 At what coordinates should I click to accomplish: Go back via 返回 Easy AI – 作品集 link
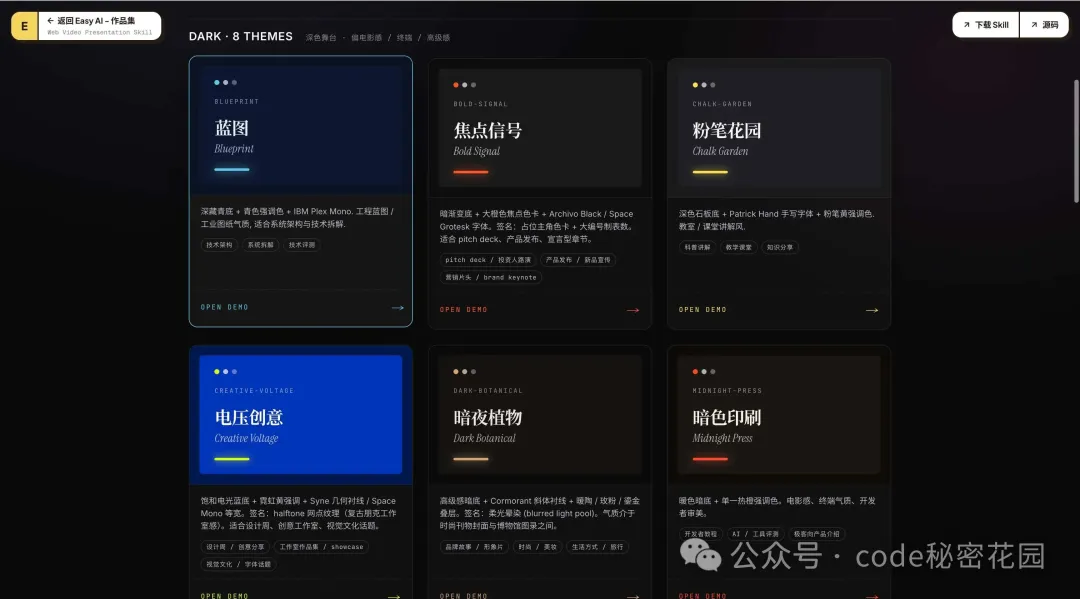point(100,26)
